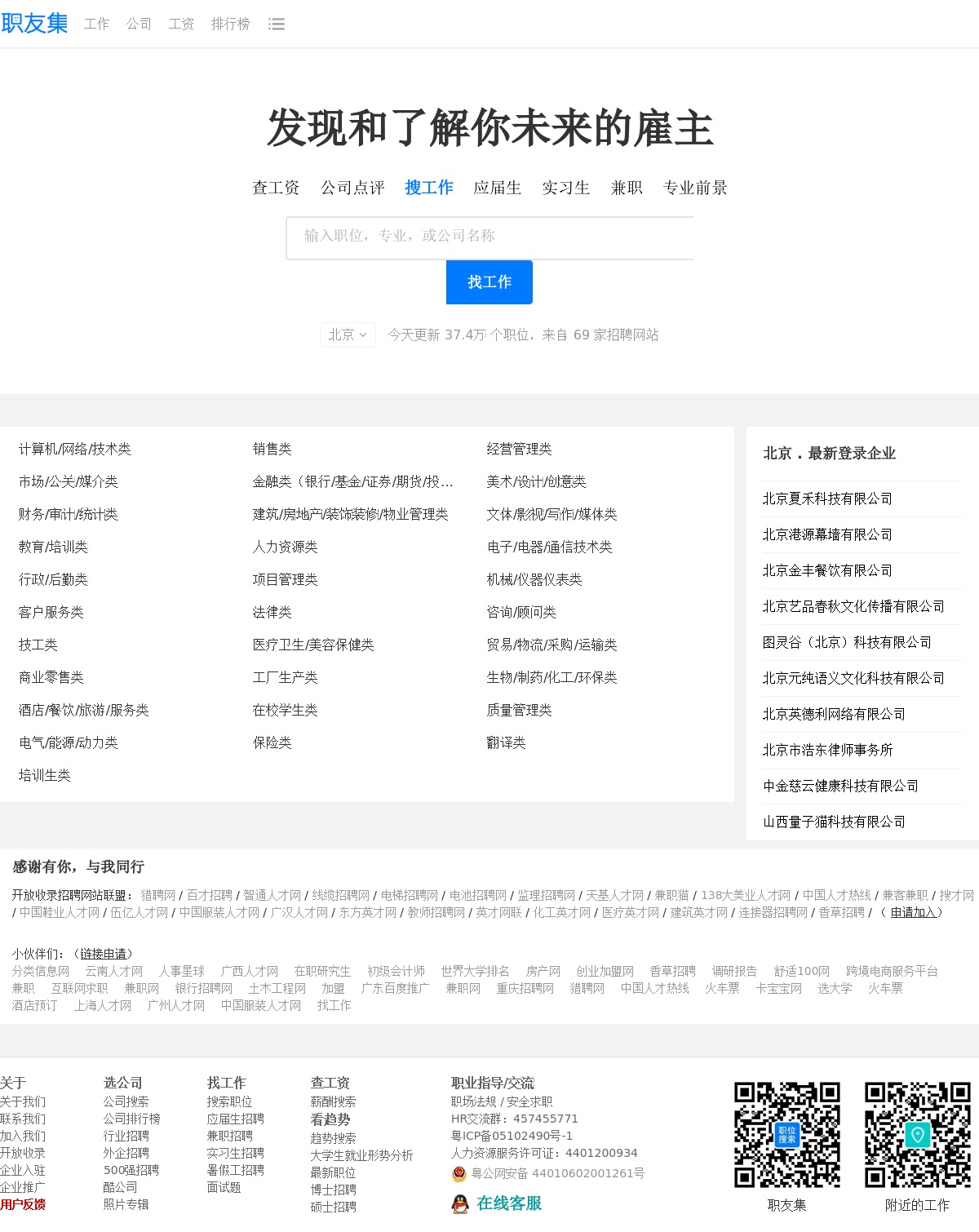Open the 财务/审计/统计类 category
979x1232 pixels.
(x=69, y=514)
